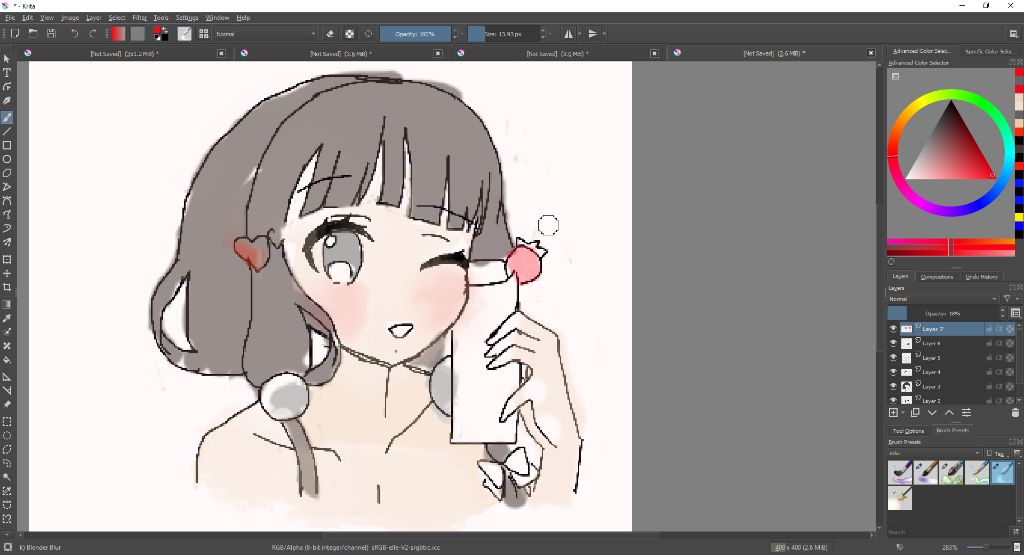Adjust layer Opacity slider in Layers
Viewport: 1024px width, 555px height.
943,313
